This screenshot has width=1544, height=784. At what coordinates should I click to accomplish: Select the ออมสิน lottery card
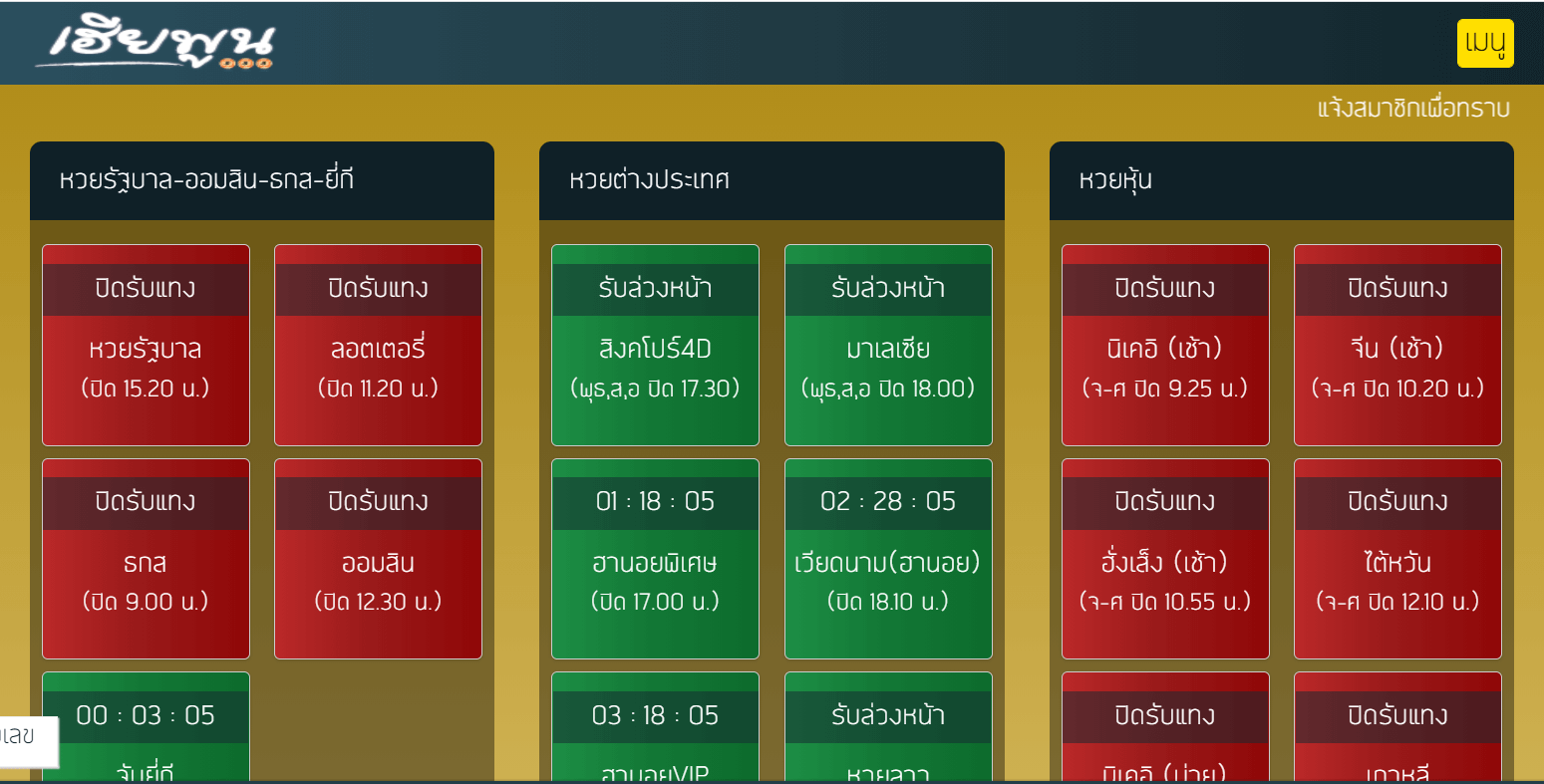point(378,559)
